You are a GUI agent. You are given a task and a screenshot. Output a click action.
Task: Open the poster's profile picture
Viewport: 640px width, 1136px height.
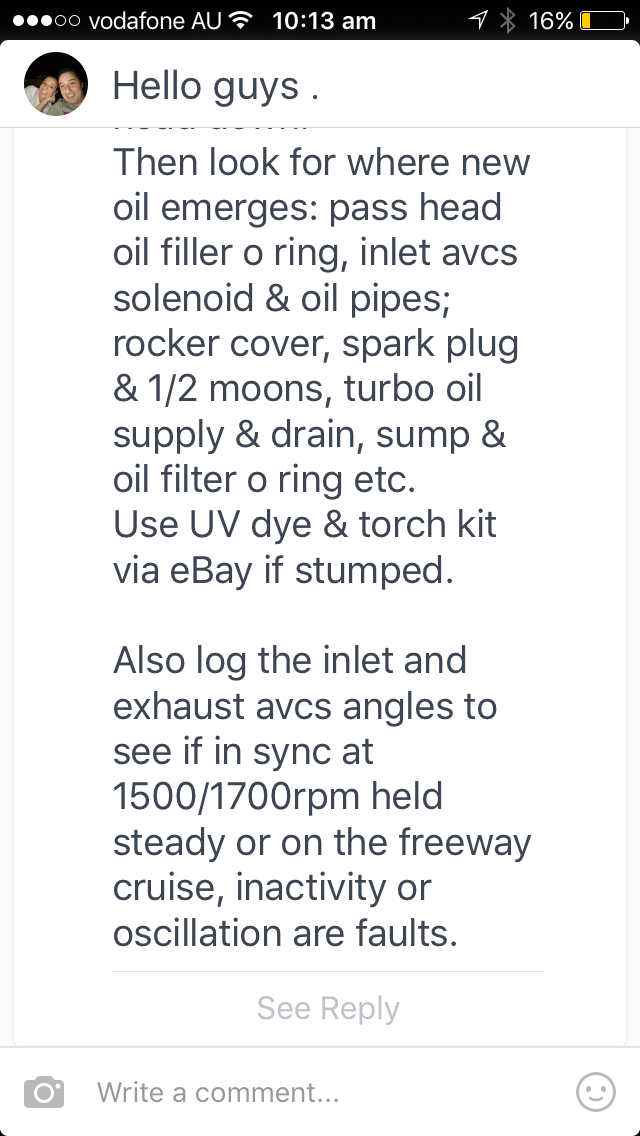point(55,84)
